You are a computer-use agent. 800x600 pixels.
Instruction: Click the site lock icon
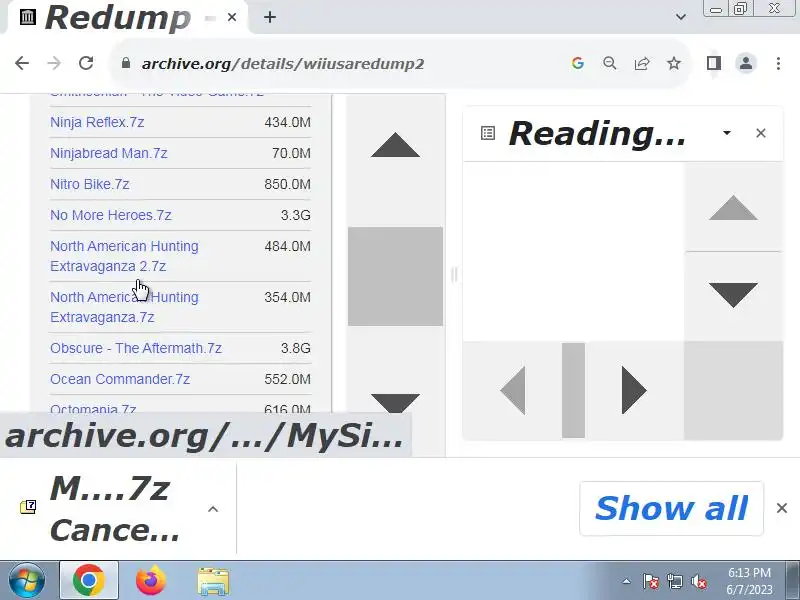[126, 63]
